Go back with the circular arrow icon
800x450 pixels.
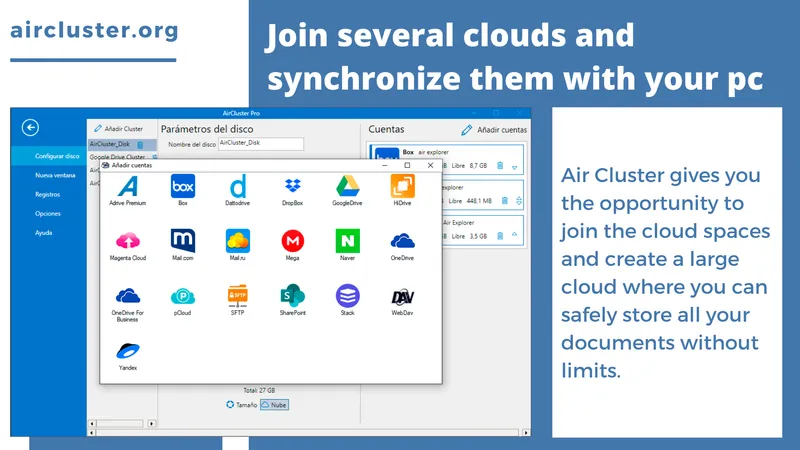[30, 128]
